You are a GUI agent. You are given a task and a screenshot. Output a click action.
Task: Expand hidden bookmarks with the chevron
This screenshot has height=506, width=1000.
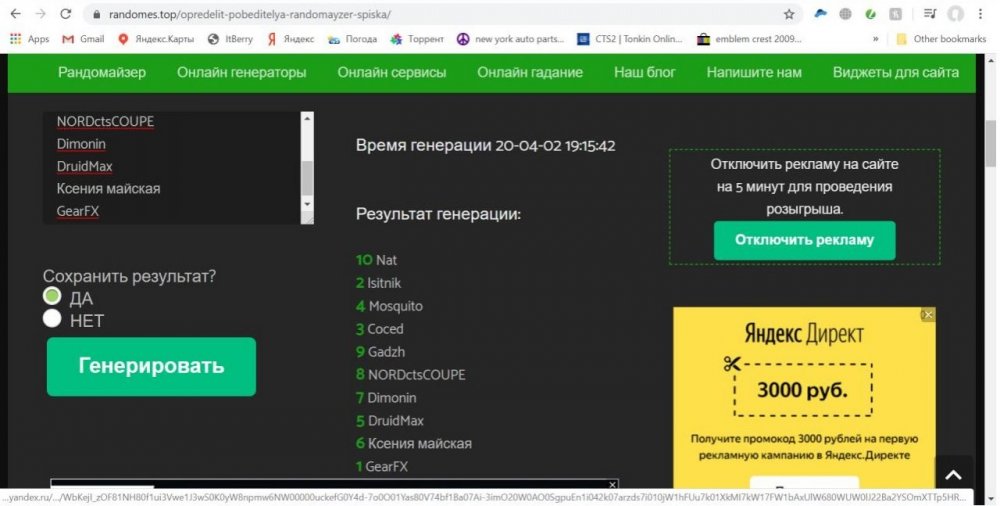coord(876,39)
